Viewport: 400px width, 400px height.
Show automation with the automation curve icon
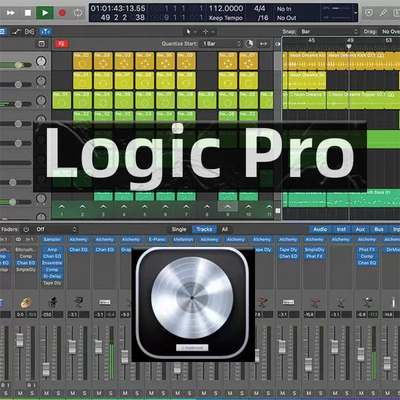coord(16,32)
